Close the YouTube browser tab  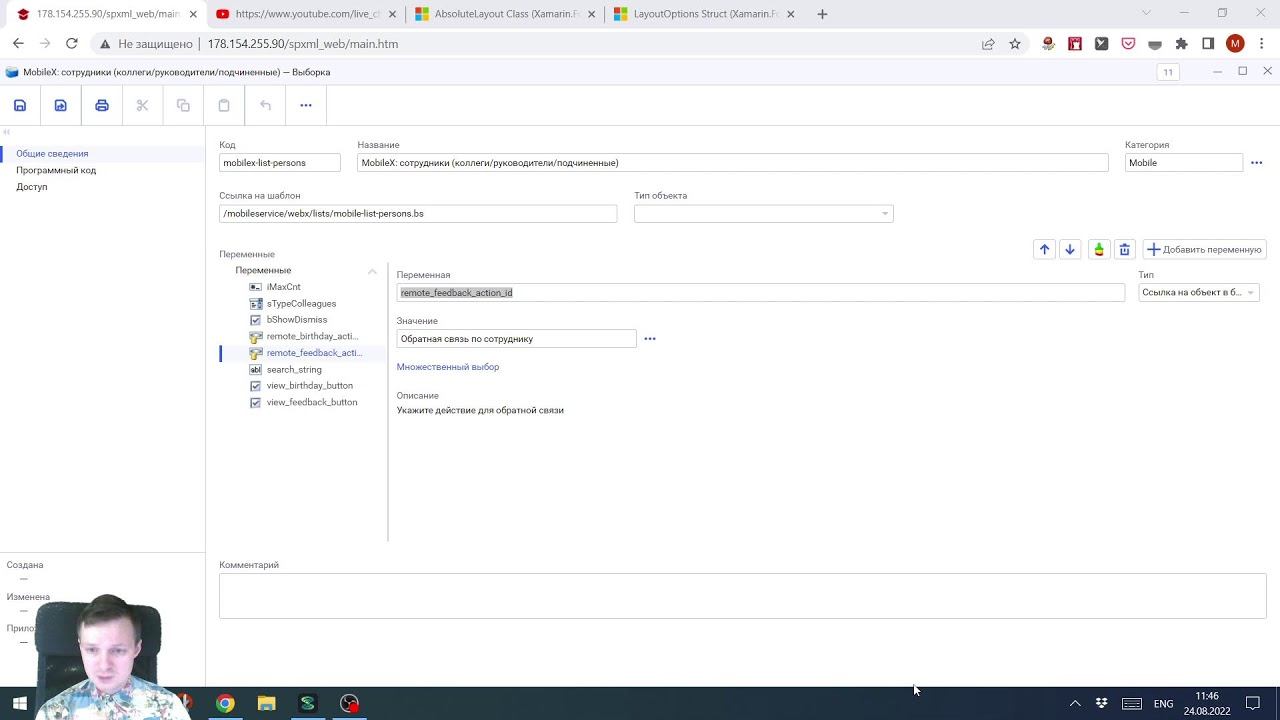392,14
